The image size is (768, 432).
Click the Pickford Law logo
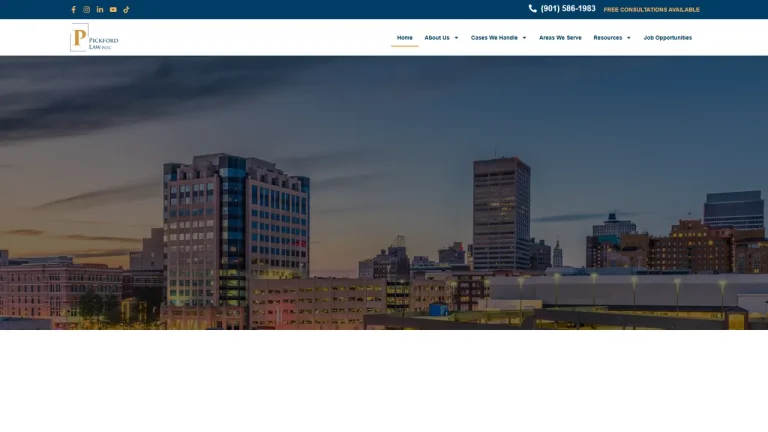(x=94, y=37)
